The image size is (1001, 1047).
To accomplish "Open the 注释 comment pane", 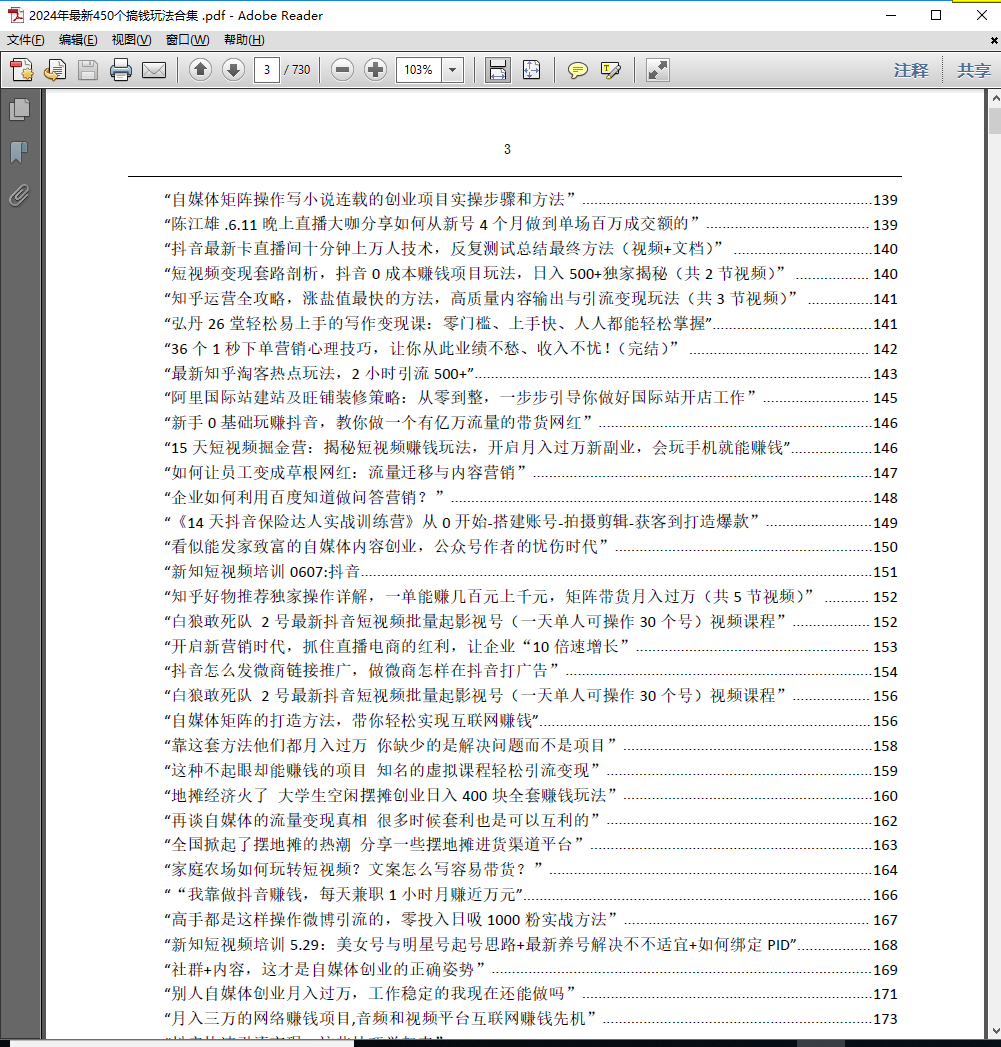I will [910, 70].
